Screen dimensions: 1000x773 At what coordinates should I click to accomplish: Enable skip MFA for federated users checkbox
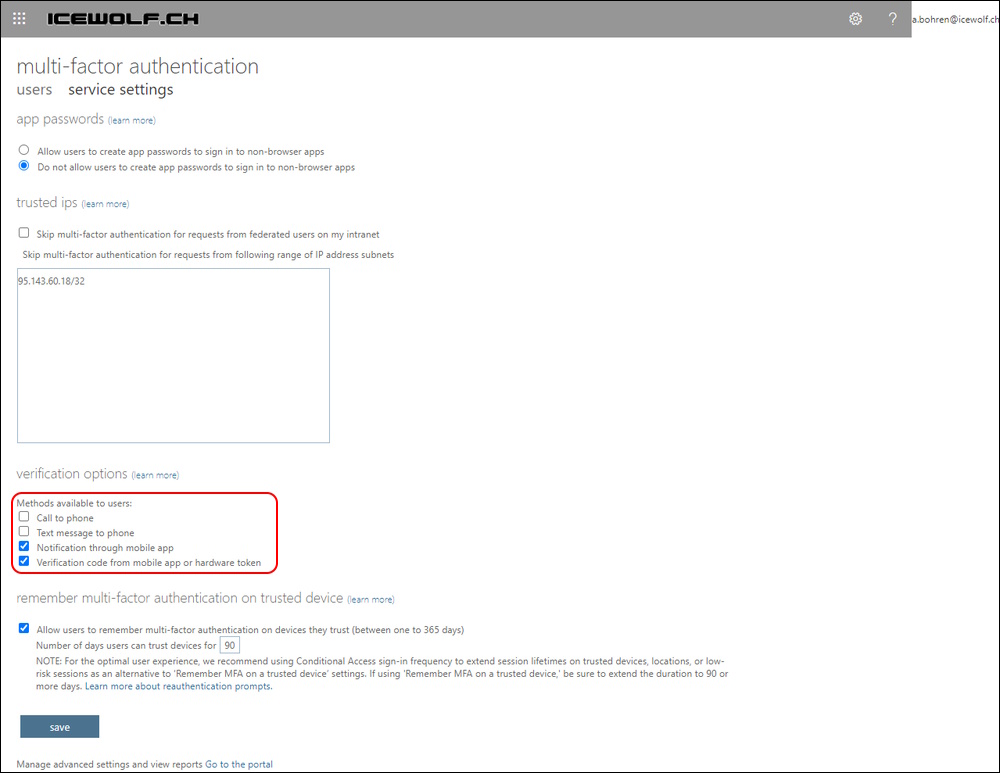(24, 233)
